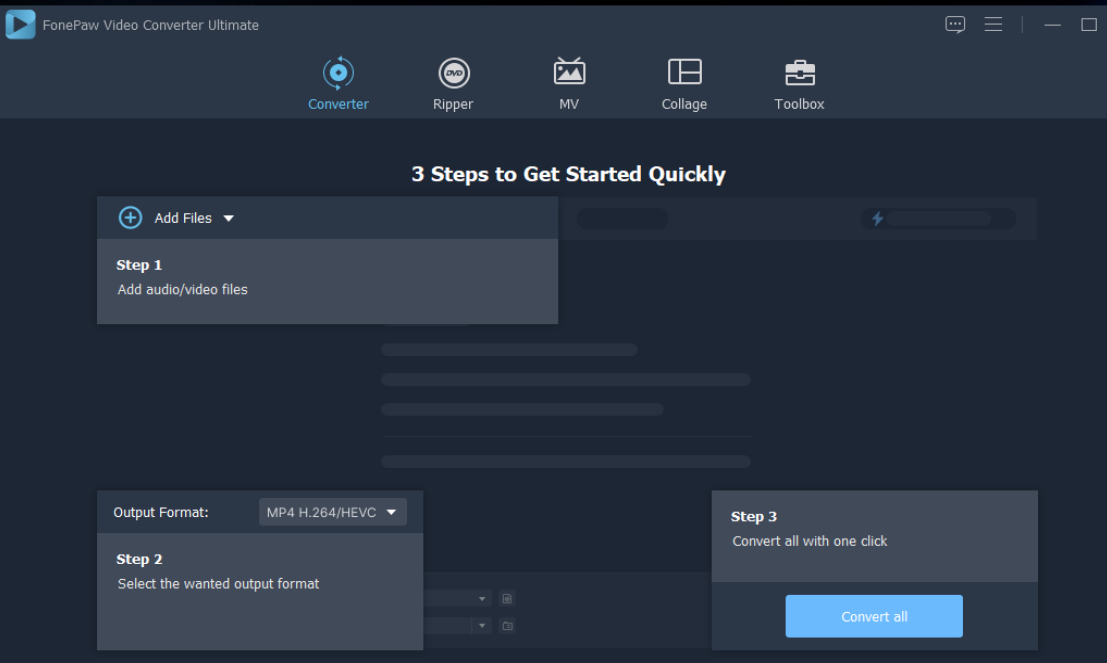1107x663 pixels.
Task: Open the MP4 H.264/HEVC output format dropdown
Action: pos(333,512)
